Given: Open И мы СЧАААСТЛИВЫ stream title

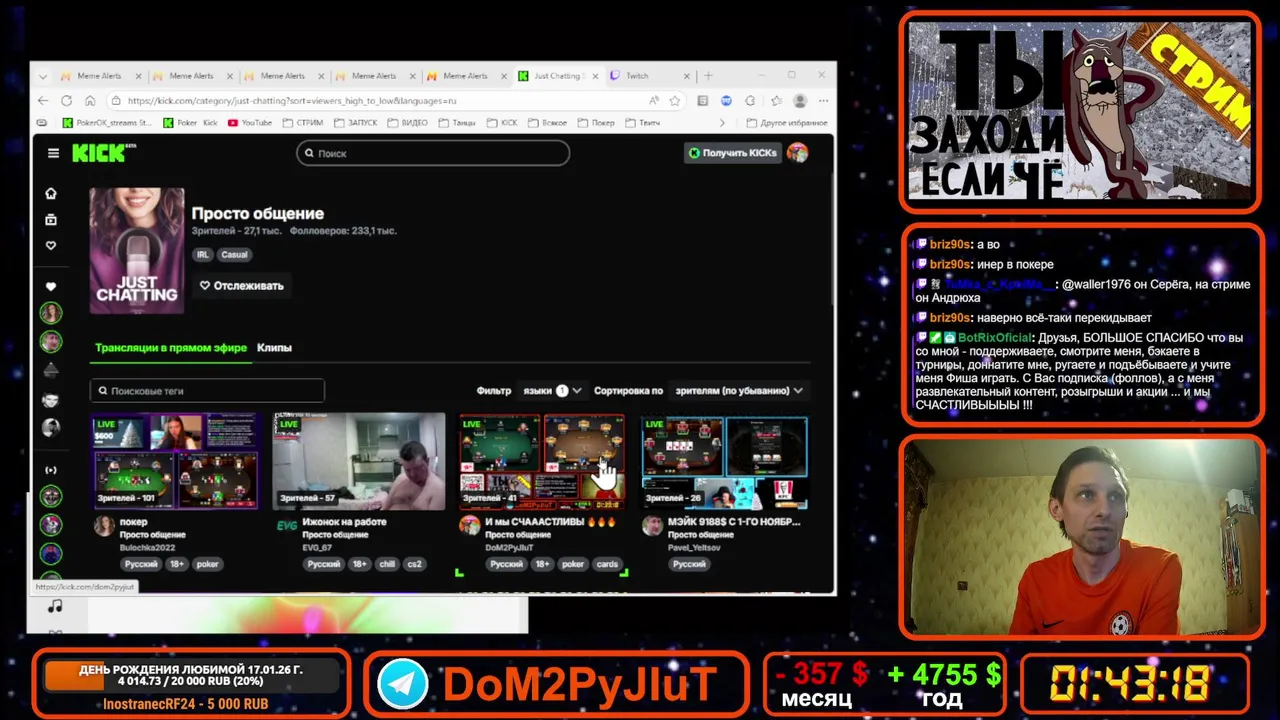Looking at the screenshot, I should point(550,522).
